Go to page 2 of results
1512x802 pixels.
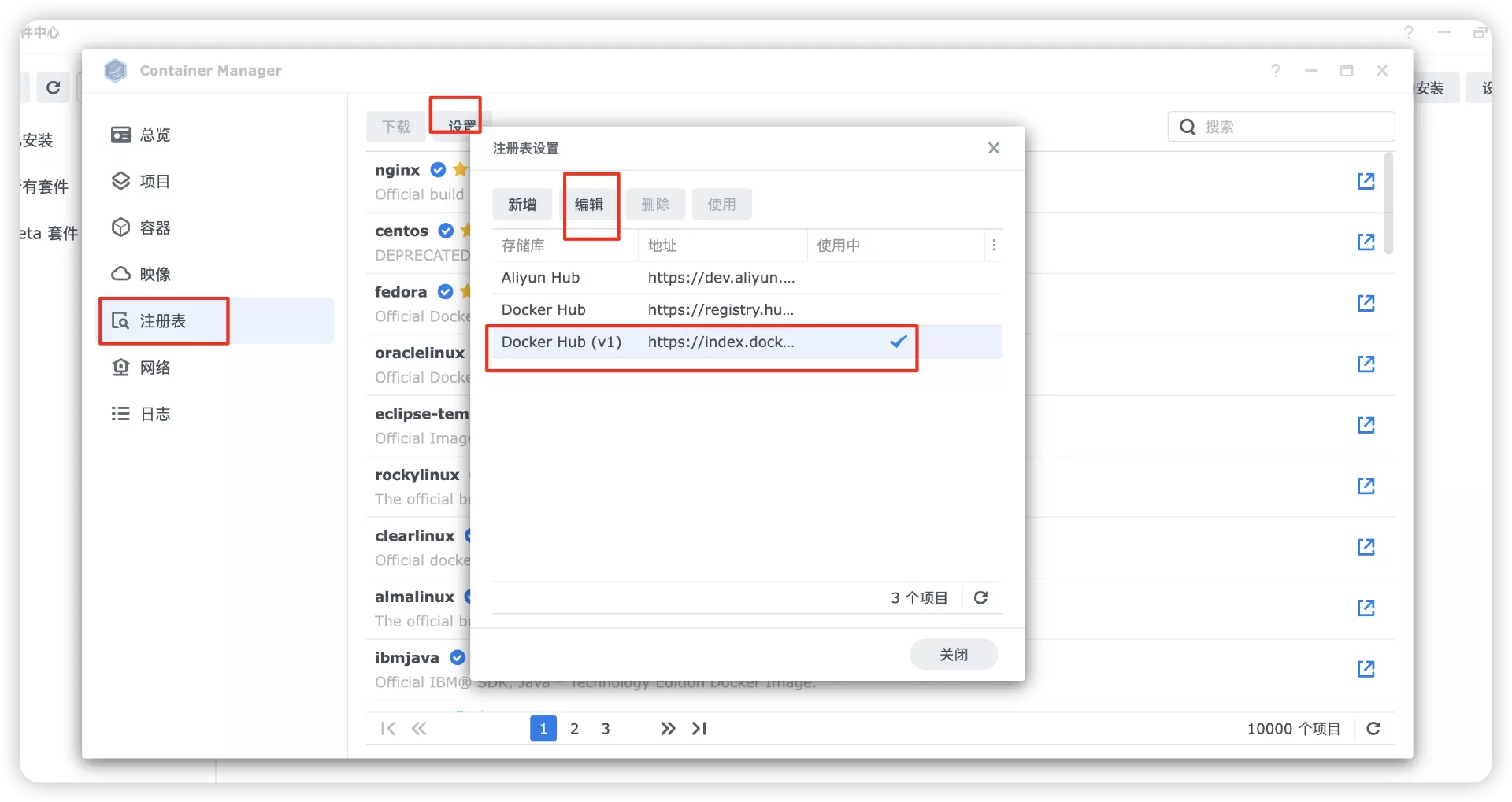pos(575,728)
